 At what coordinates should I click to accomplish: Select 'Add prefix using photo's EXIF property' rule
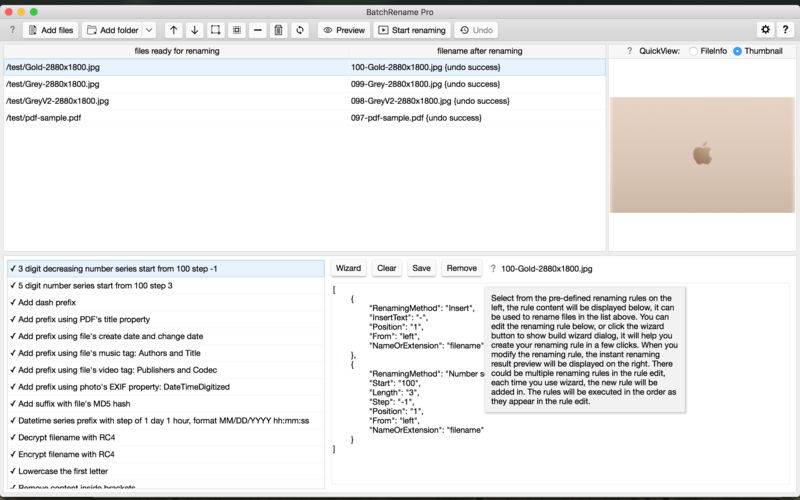click(166, 387)
